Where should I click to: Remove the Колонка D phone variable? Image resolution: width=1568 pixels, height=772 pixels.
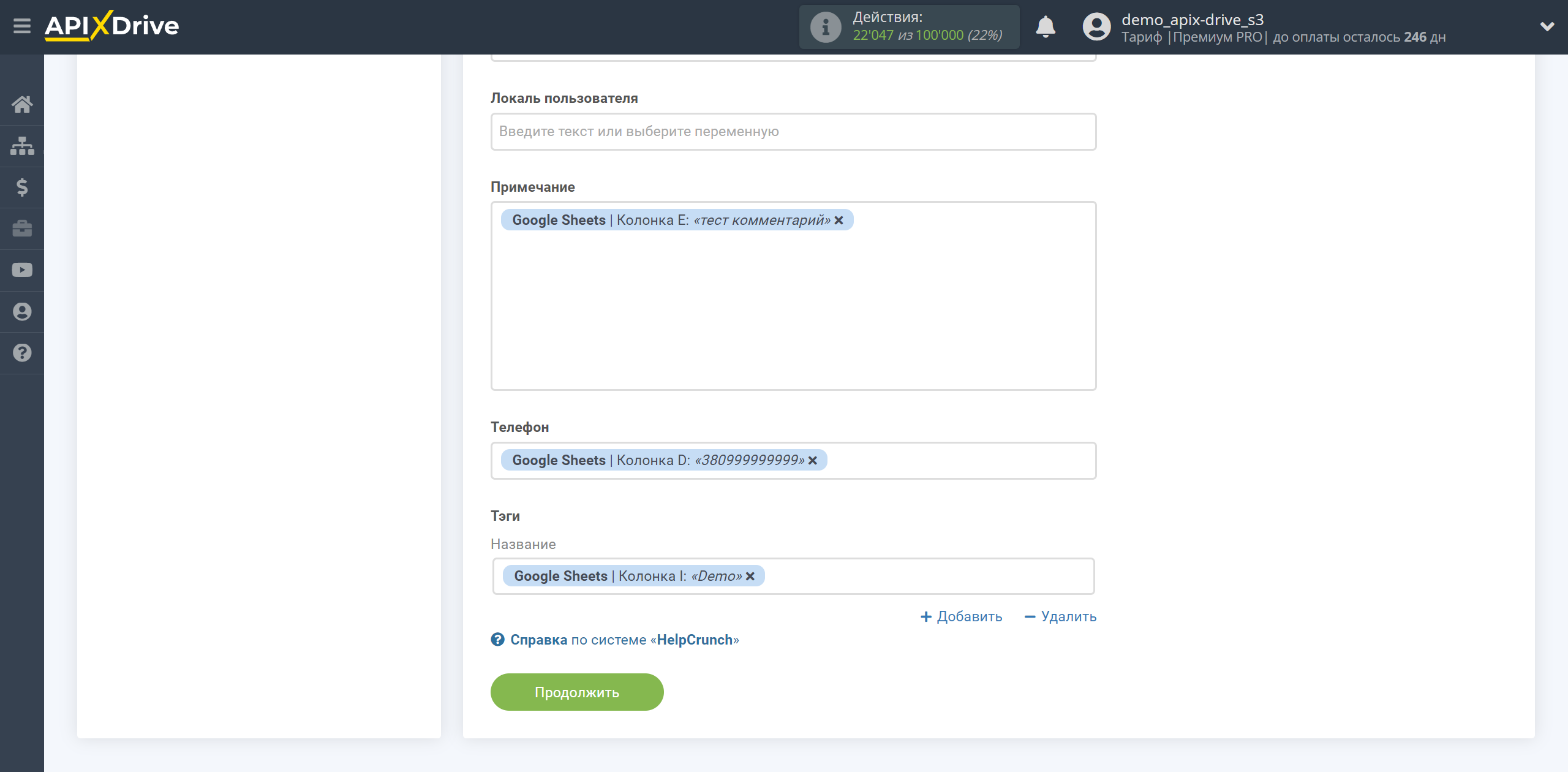813,461
